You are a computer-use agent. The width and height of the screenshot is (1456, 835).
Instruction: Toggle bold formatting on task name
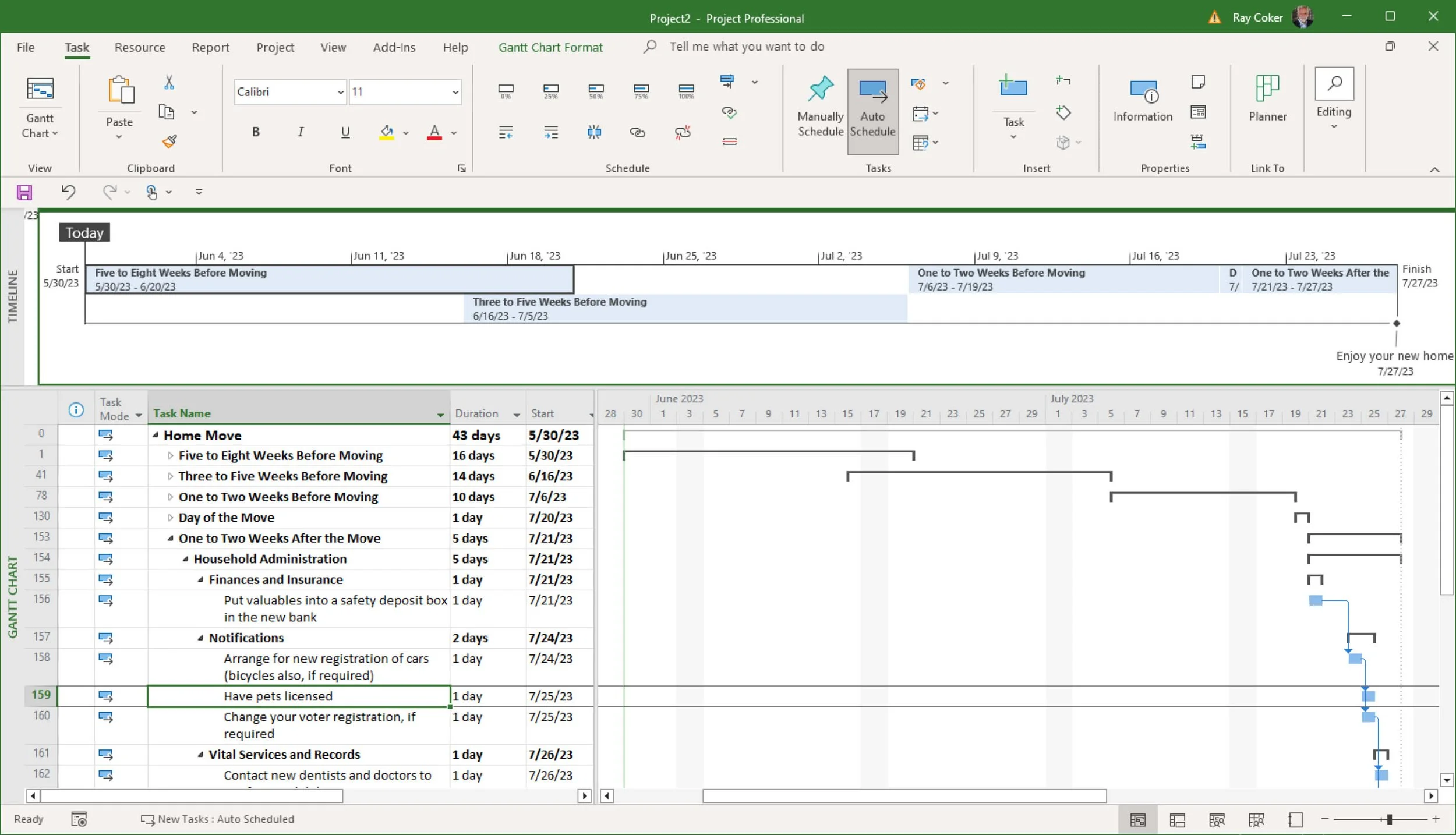pyautogui.click(x=256, y=132)
